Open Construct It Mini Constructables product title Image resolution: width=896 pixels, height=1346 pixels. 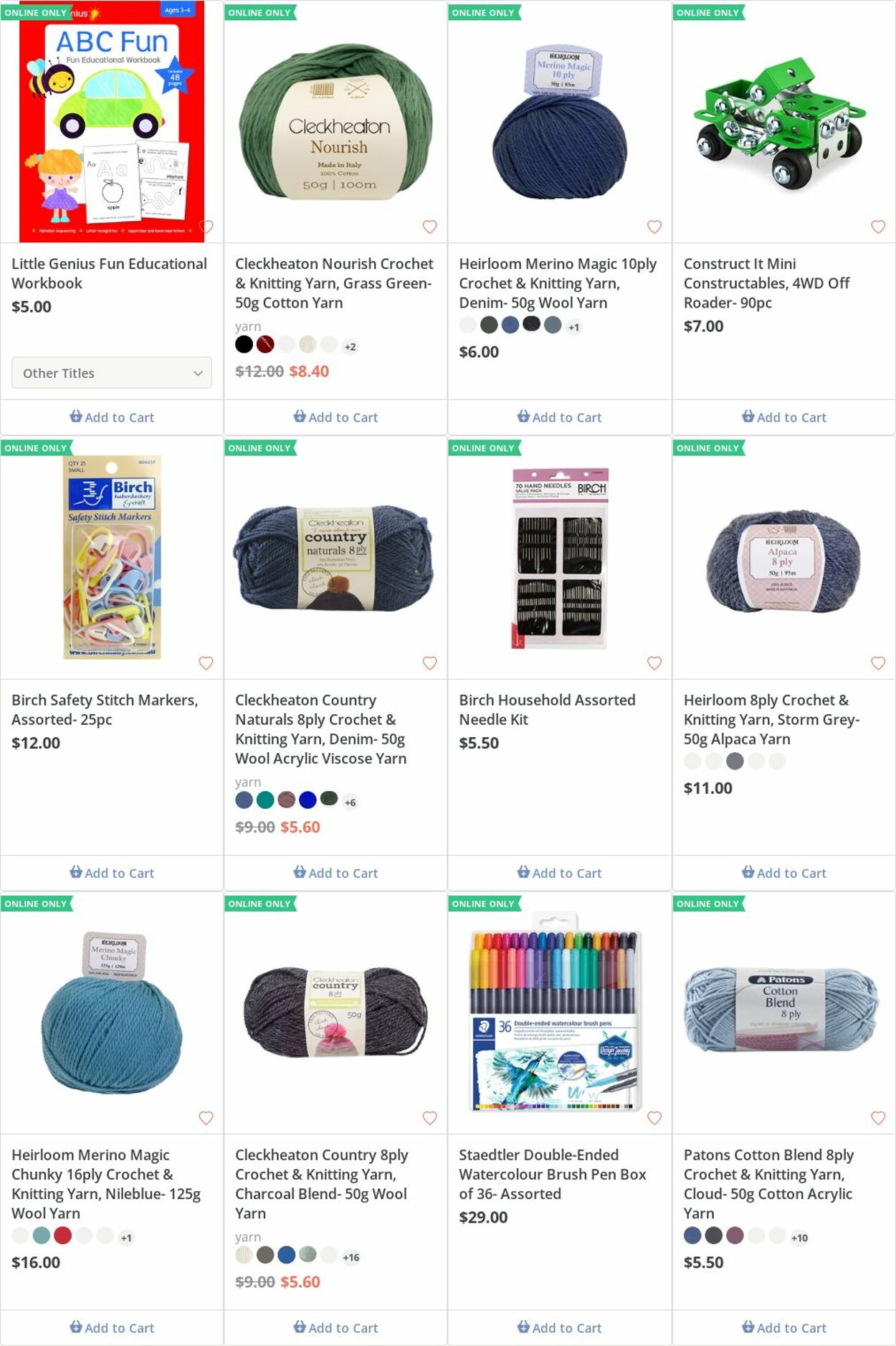pyautogui.click(x=766, y=283)
